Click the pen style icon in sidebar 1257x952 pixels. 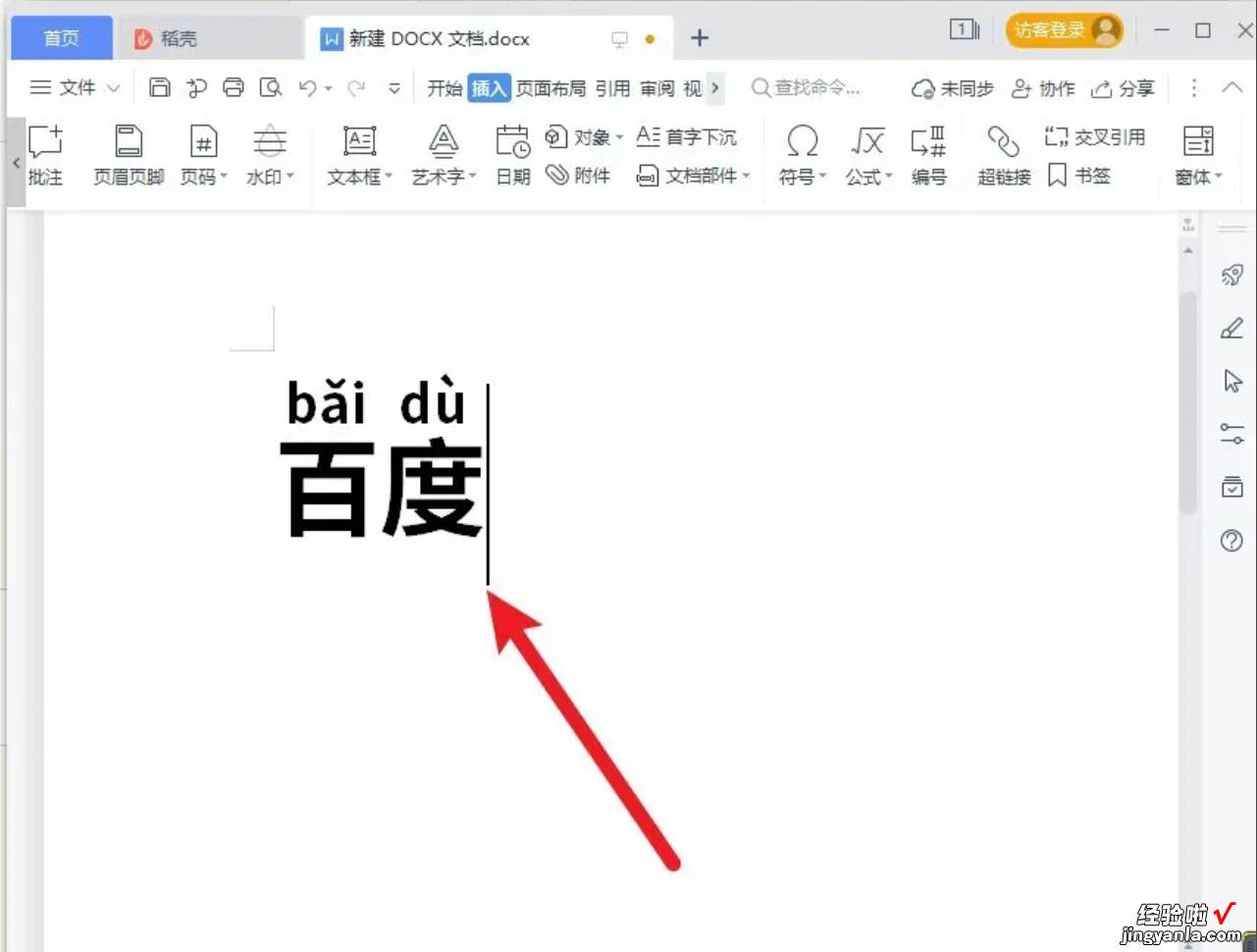click(1231, 328)
